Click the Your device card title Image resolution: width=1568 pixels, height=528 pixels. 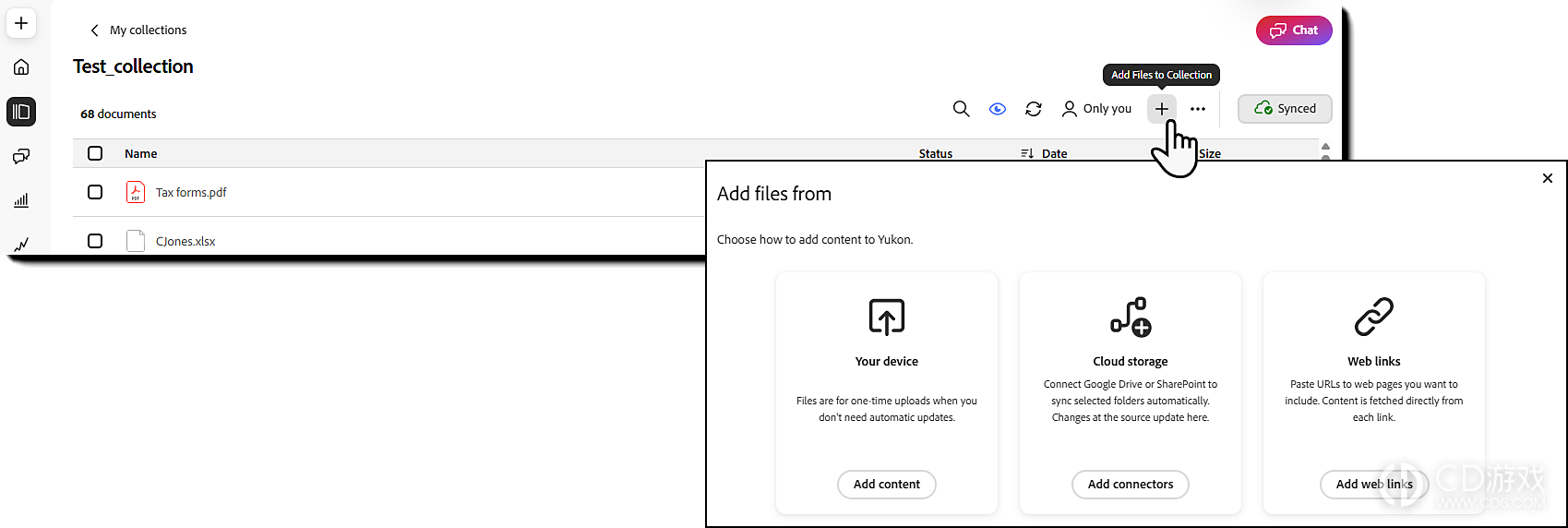tap(887, 362)
